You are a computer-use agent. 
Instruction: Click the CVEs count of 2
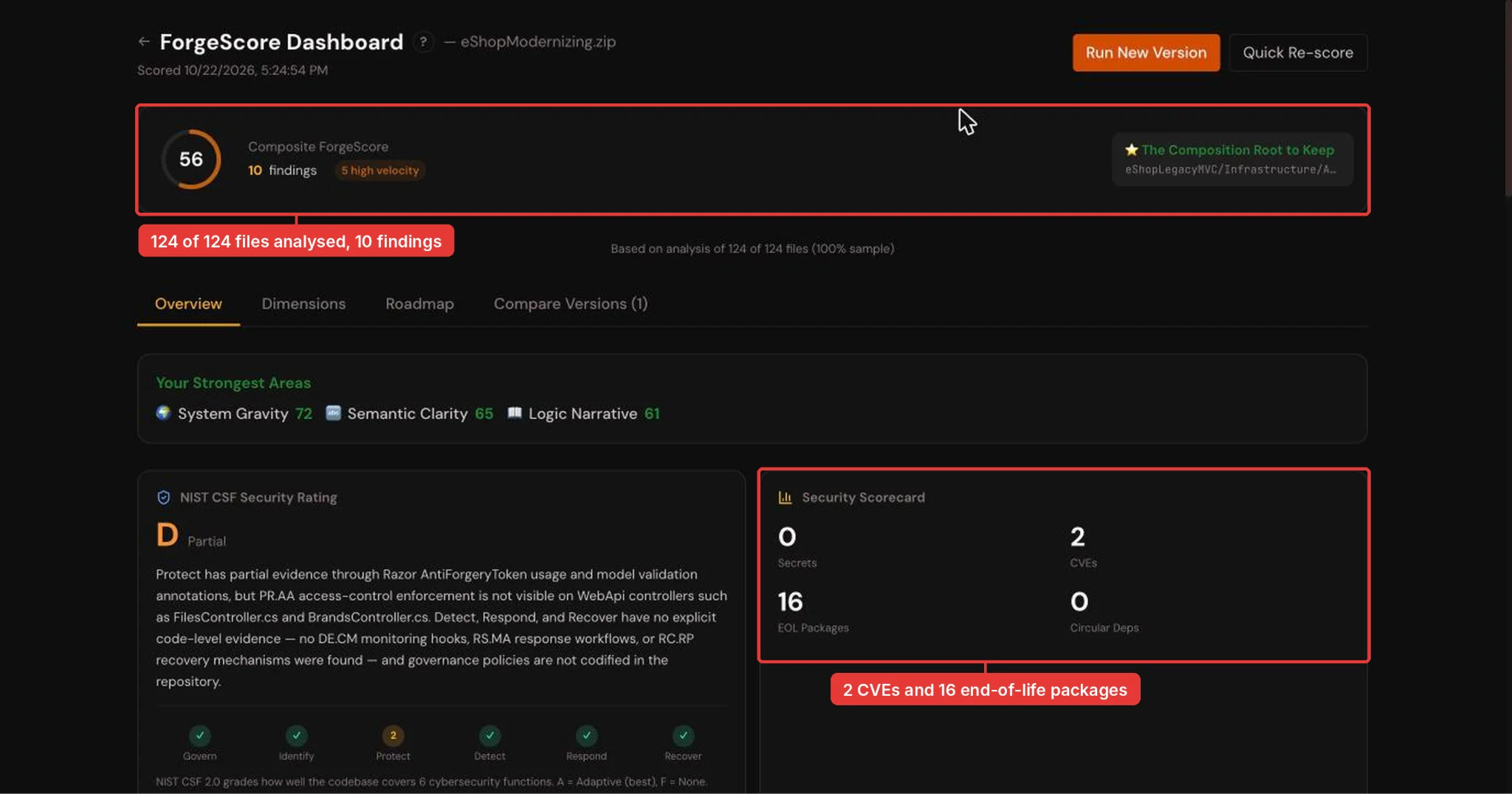(x=1078, y=537)
